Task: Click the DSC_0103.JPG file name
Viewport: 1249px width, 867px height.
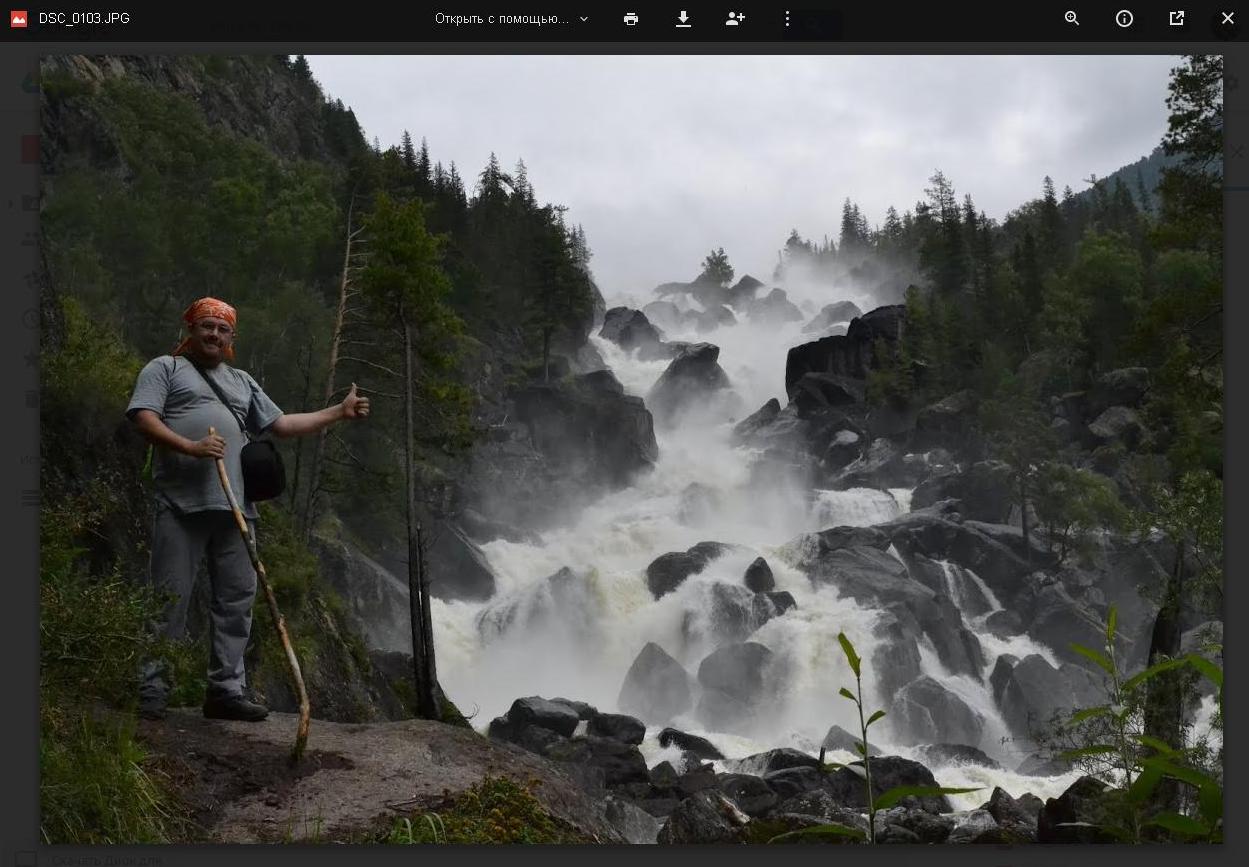Action: point(84,19)
